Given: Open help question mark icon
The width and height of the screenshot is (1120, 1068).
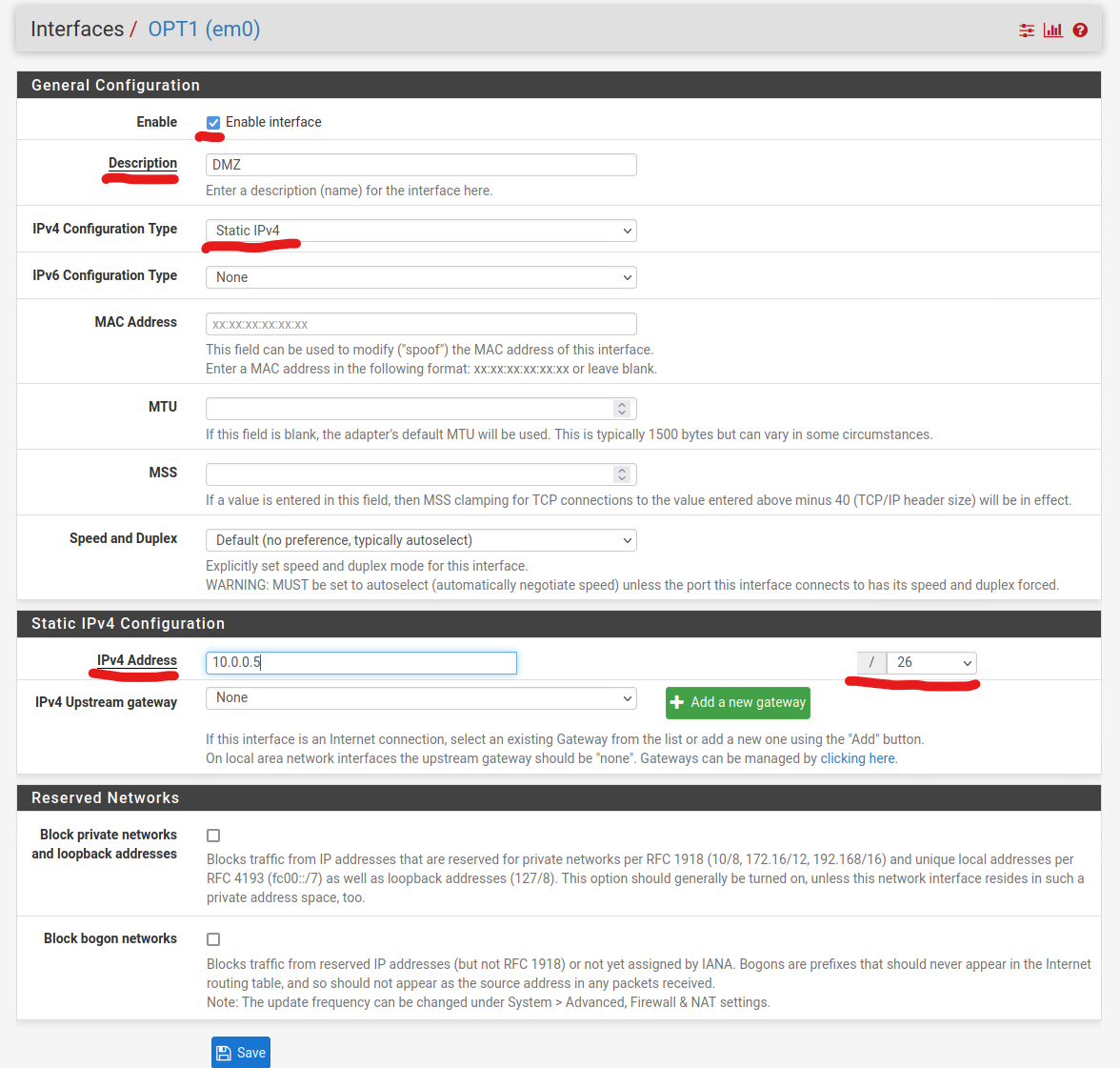Looking at the screenshot, I should (x=1080, y=30).
